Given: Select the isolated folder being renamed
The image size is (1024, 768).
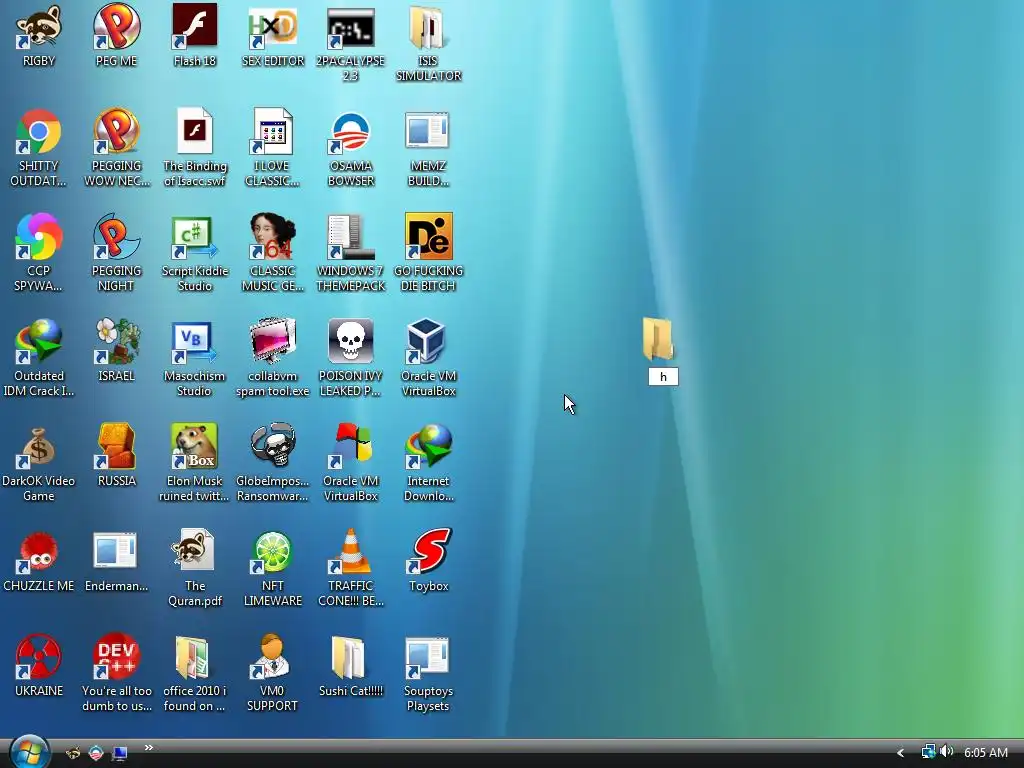Looking at the screenshot, I should (x=658, y=340).
